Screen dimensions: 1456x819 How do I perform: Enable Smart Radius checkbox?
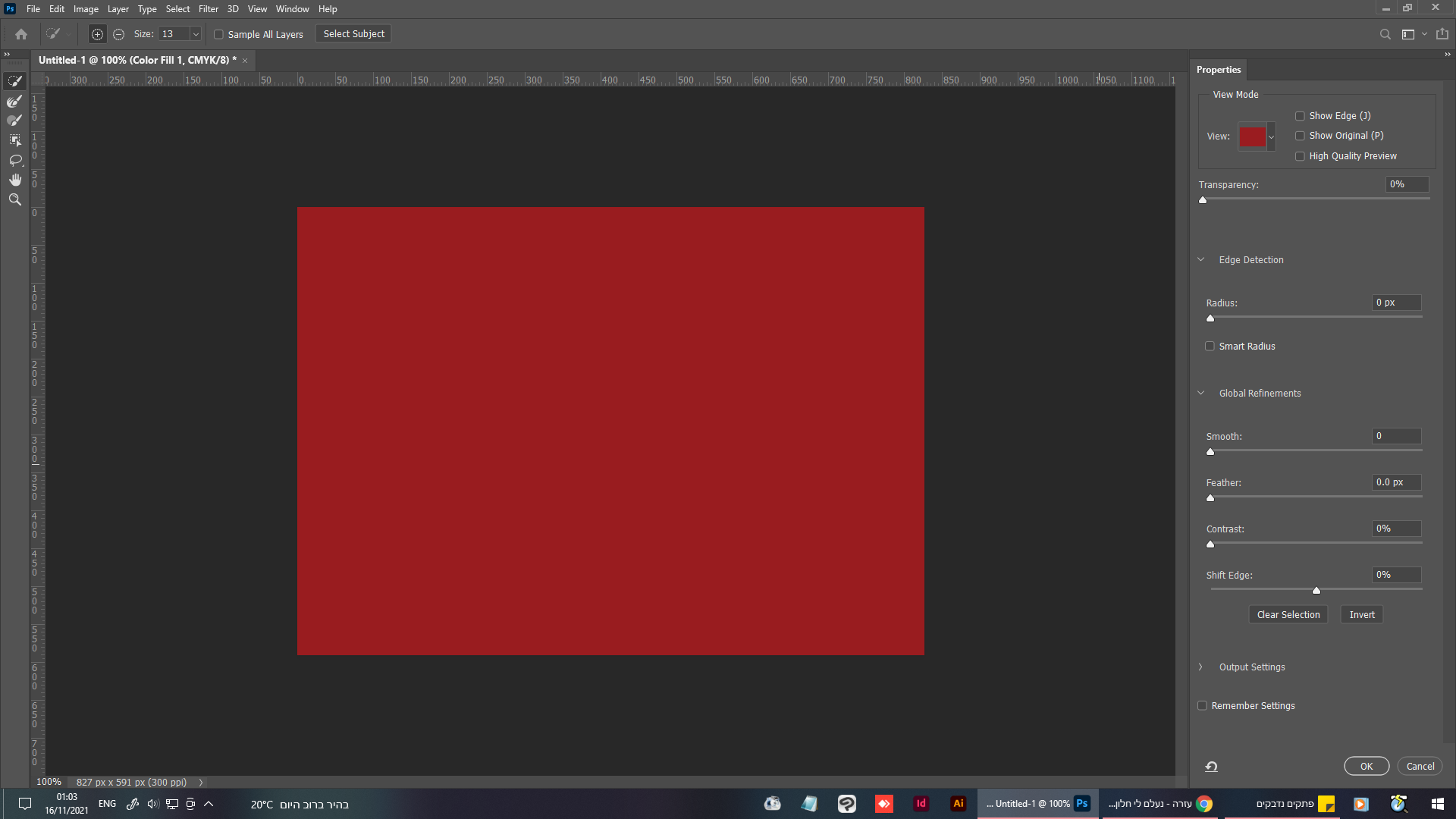click(1210, 347)
